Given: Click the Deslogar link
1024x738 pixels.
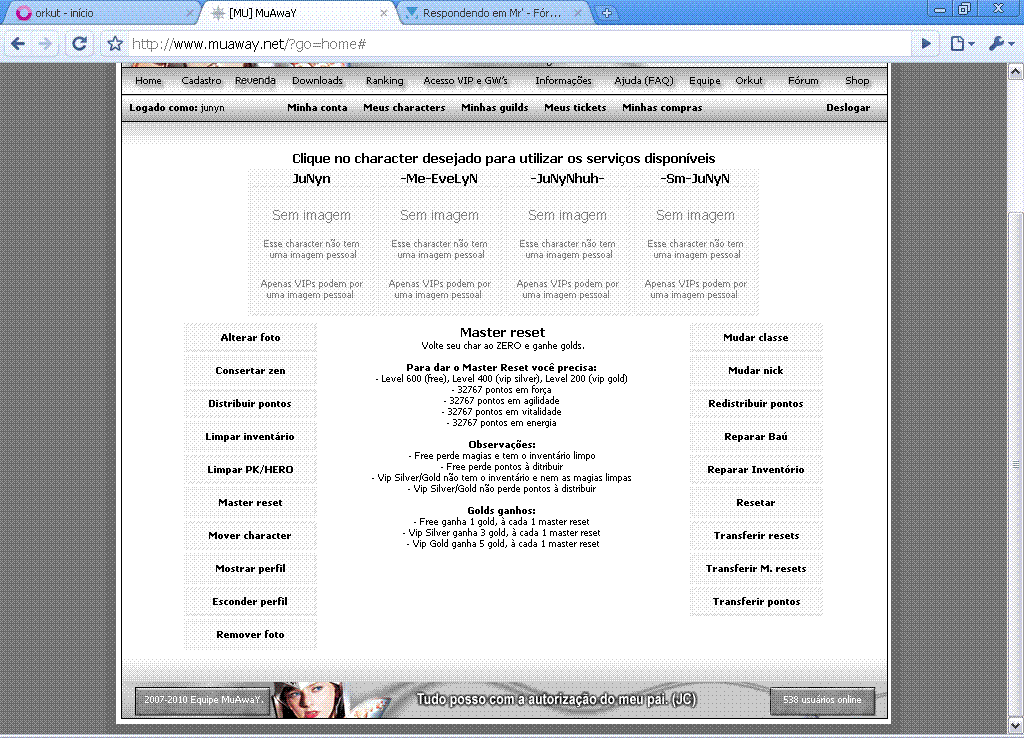Looking at the screenshot, I should click(847, 108).
